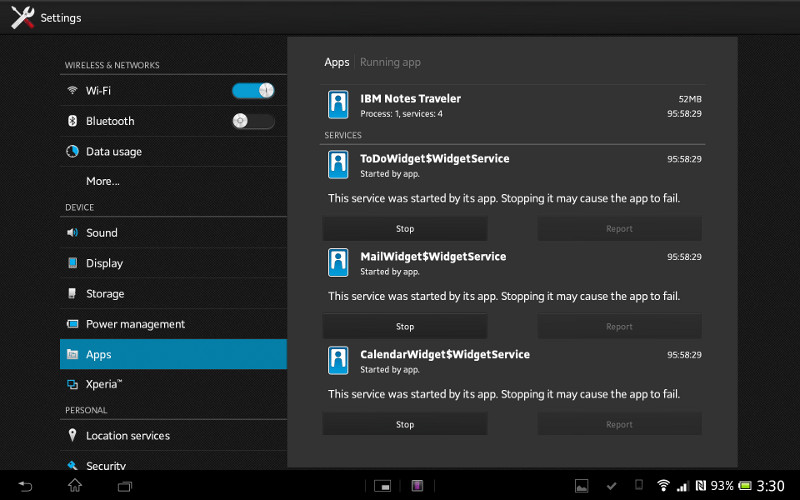Stop the MailWidget$WidgetService
Screen dimensions: 800x500
(x=405, y=327)
